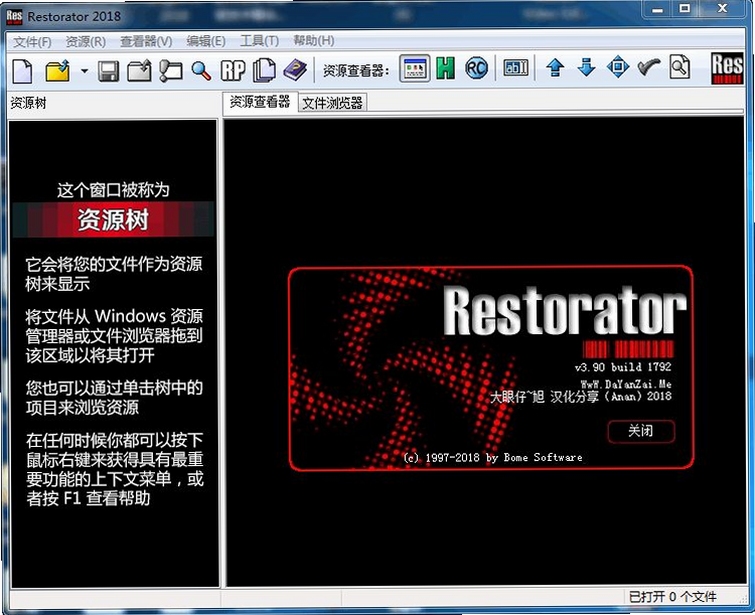Screen dimensions: 755x615
Task: Click the Res logo in toolbar
Action: pos(727,68)
